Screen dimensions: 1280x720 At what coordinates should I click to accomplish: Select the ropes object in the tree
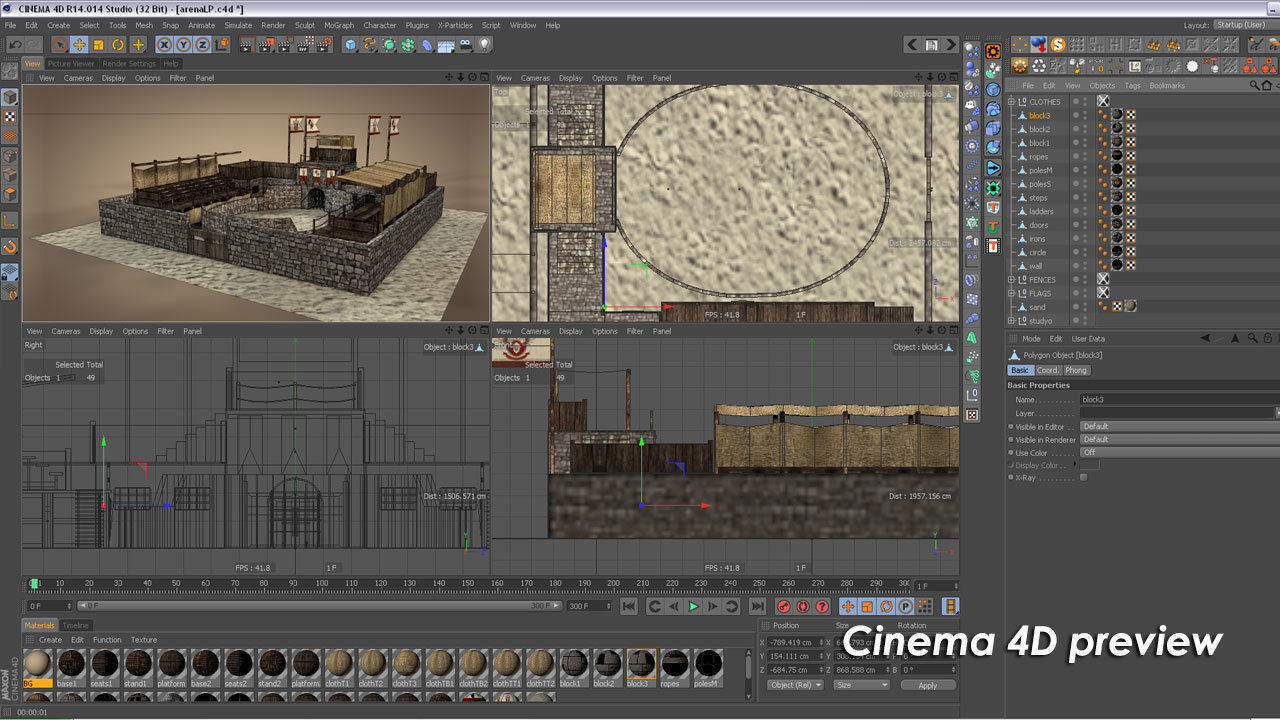pyautogui.click(x=1039, y=156)
